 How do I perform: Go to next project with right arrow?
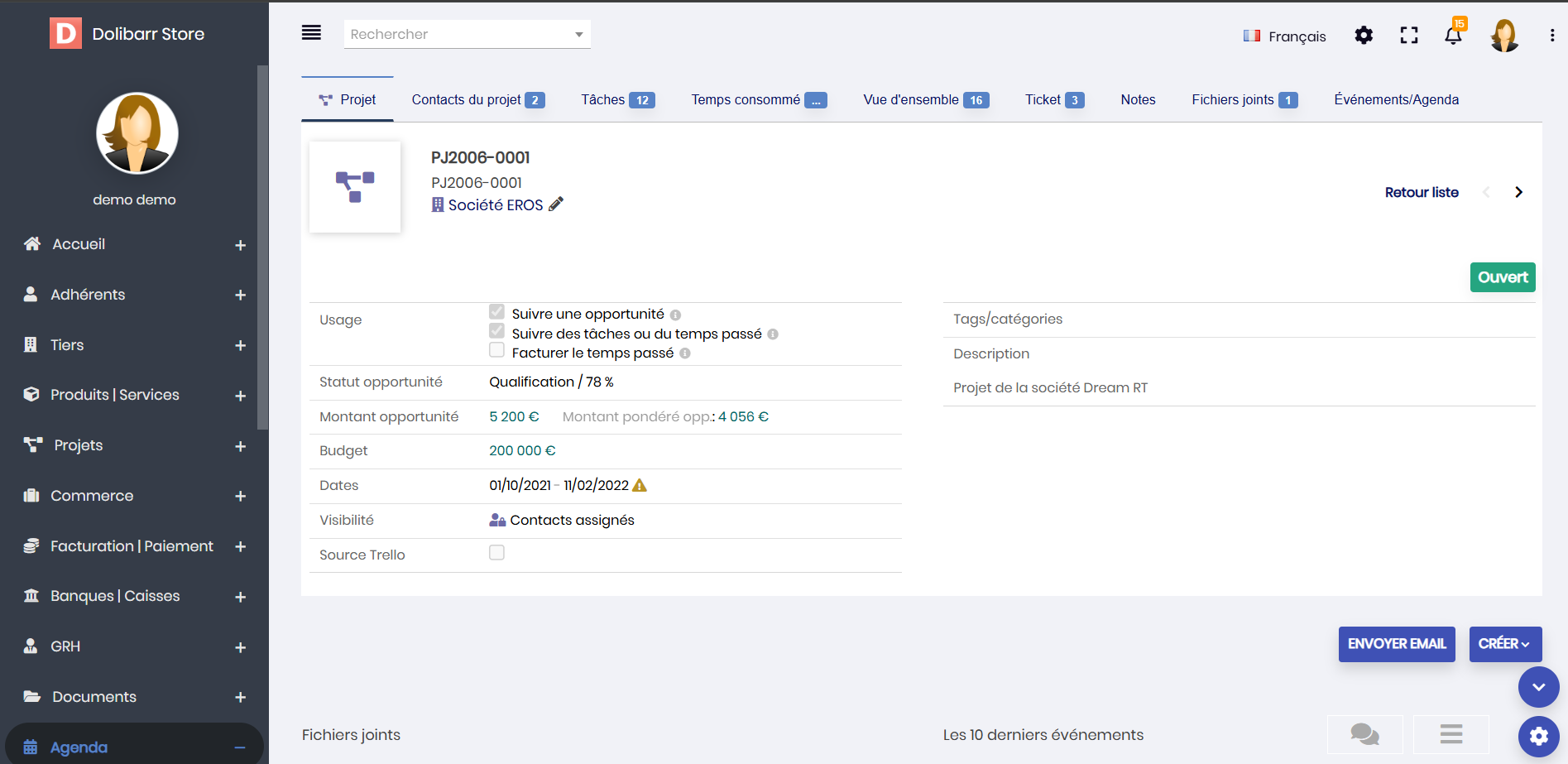[x=1518, y=192]
